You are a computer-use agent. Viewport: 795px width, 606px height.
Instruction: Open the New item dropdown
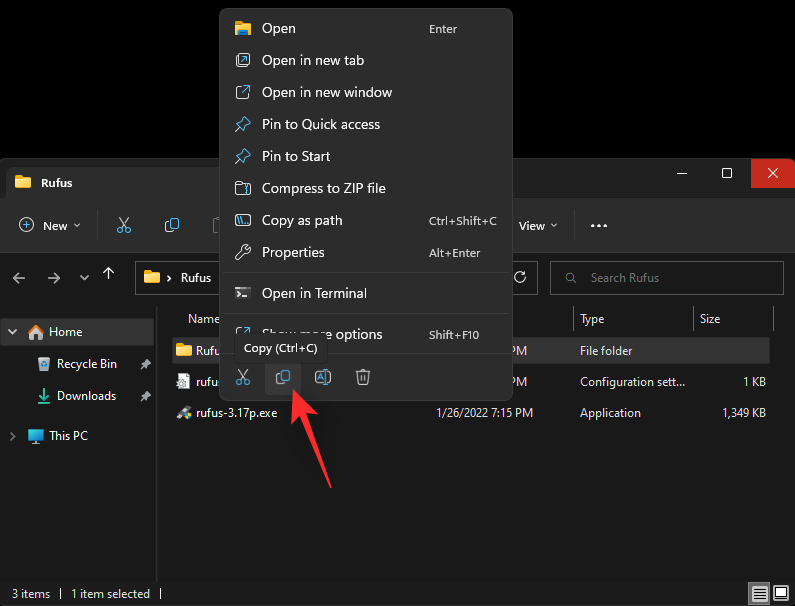click(x=43, y=226)
